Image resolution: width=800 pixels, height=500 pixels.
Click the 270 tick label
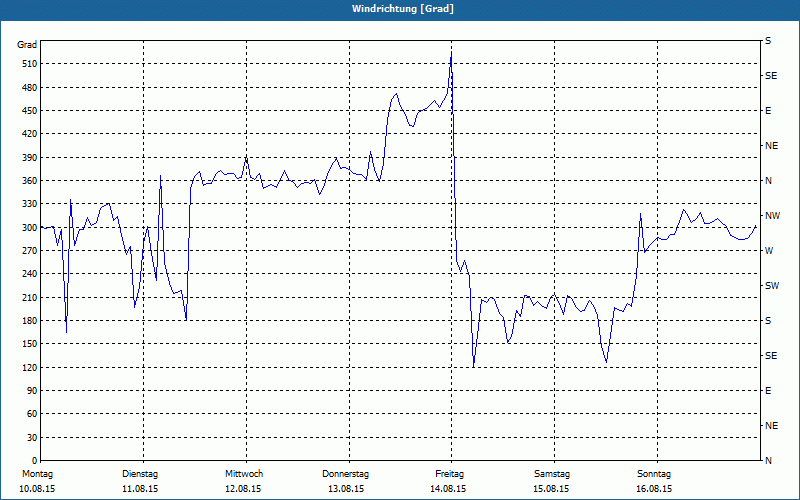(30, 251)
